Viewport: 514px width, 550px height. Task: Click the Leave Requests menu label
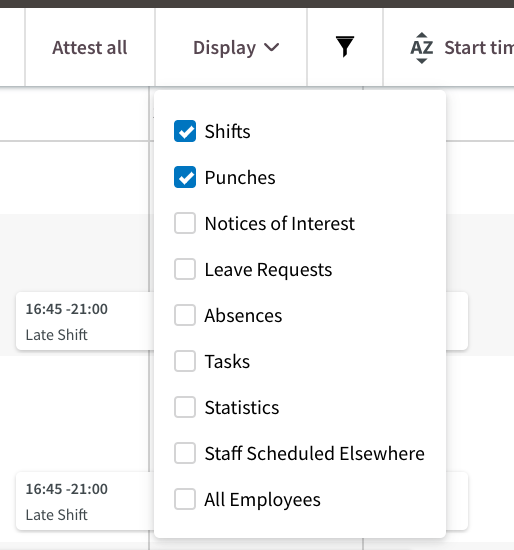[268, 270]
